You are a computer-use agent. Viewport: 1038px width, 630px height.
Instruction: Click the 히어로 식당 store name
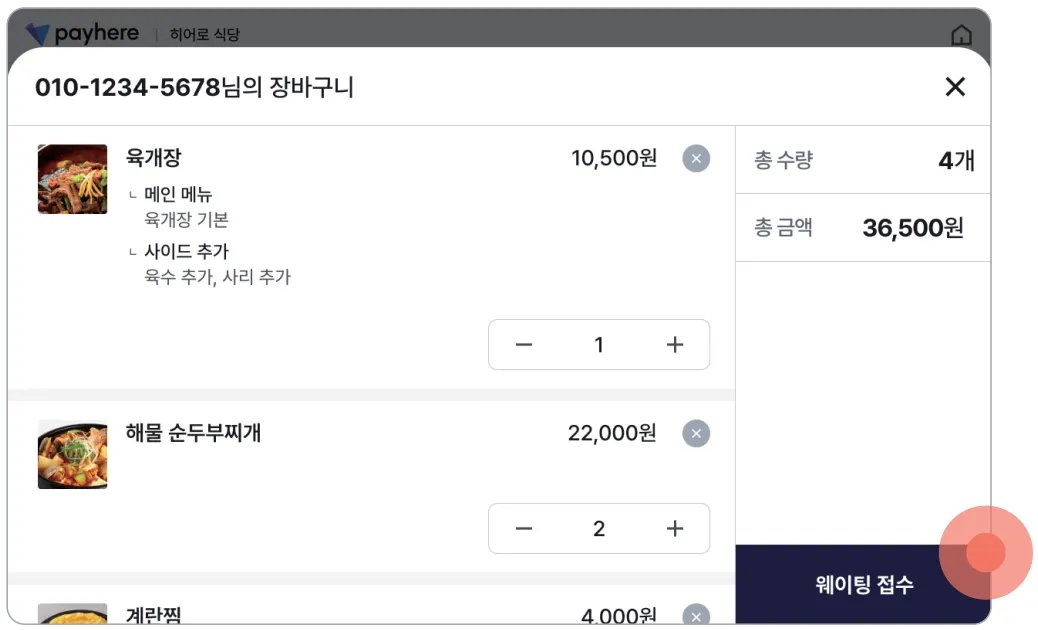coord(205,35)
